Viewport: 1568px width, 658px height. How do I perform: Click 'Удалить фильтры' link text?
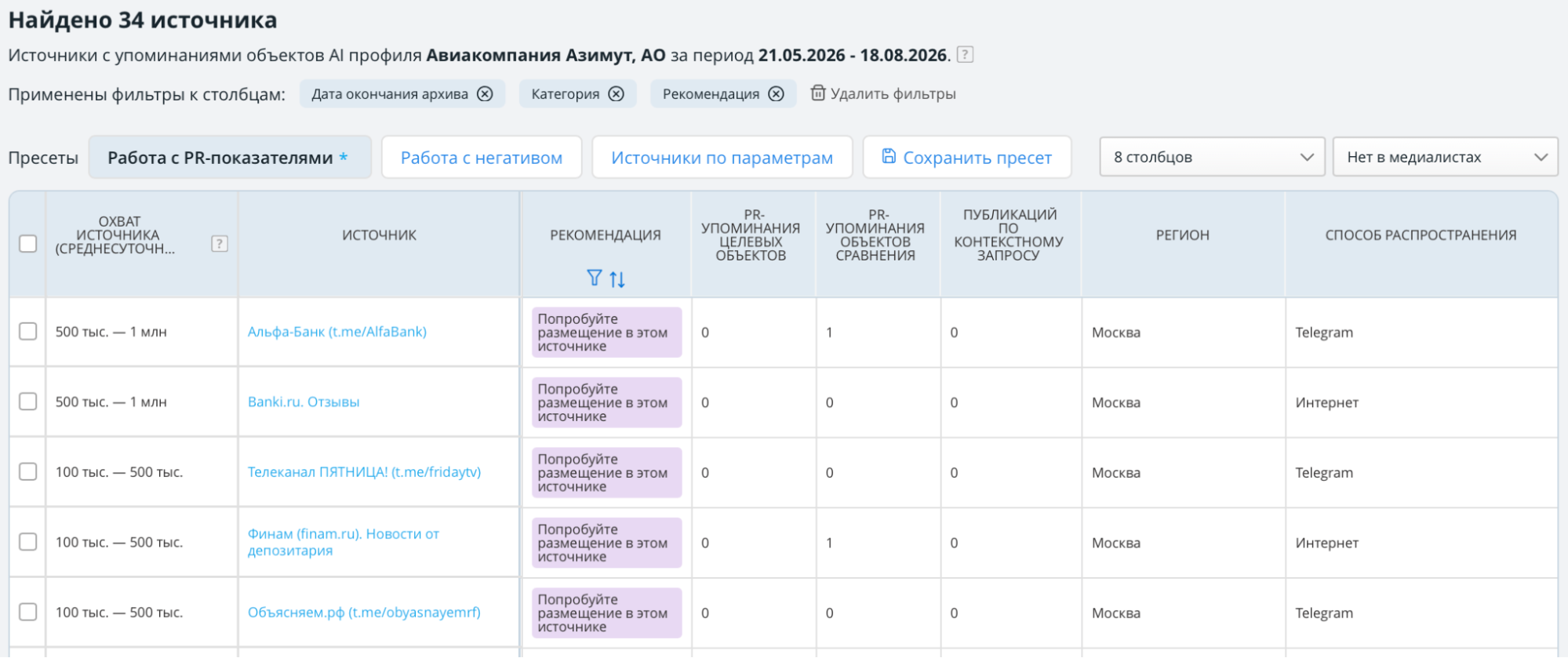pyautogui.click(x=893, y=94)
